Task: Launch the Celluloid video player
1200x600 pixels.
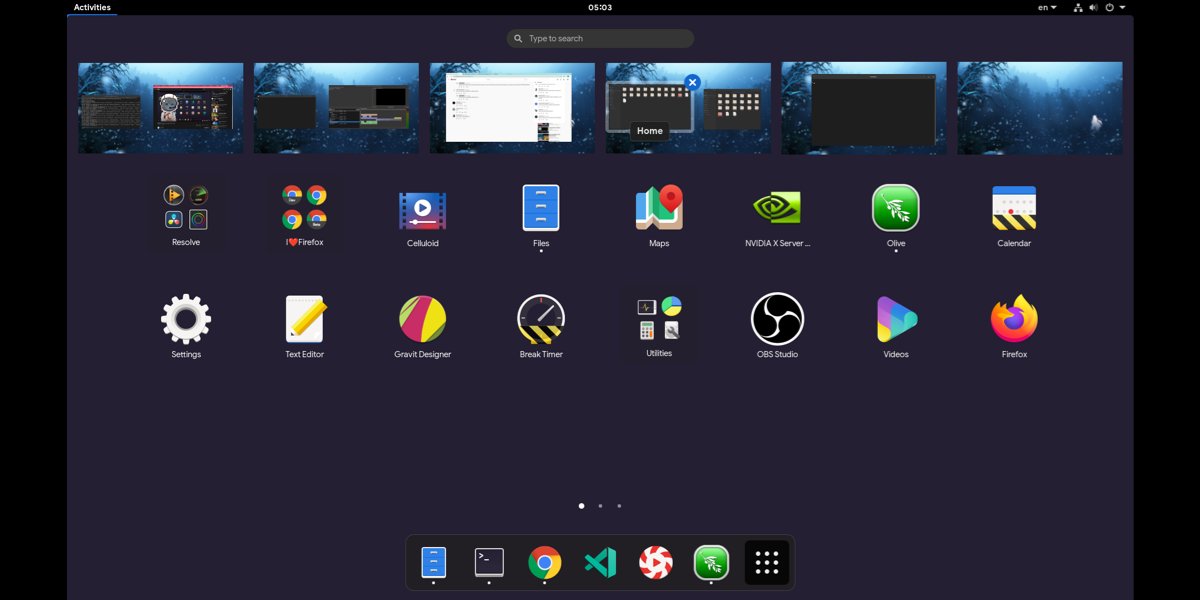Action: (x=422, y=215)
